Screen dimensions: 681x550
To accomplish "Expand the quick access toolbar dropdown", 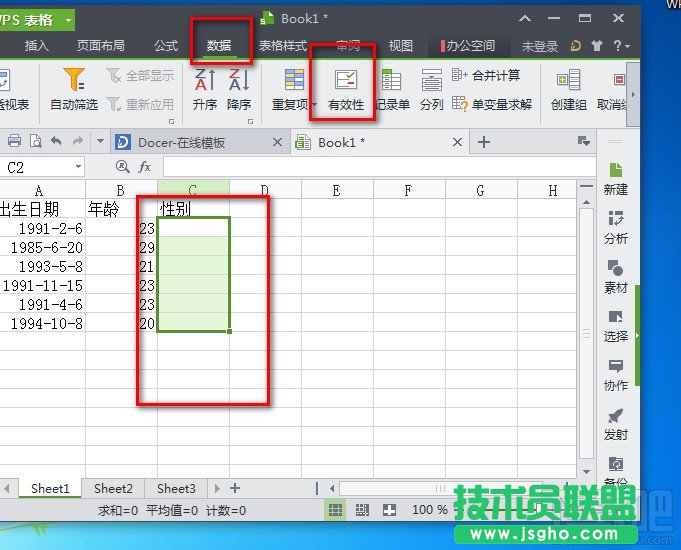I will [x=100, y=141].
